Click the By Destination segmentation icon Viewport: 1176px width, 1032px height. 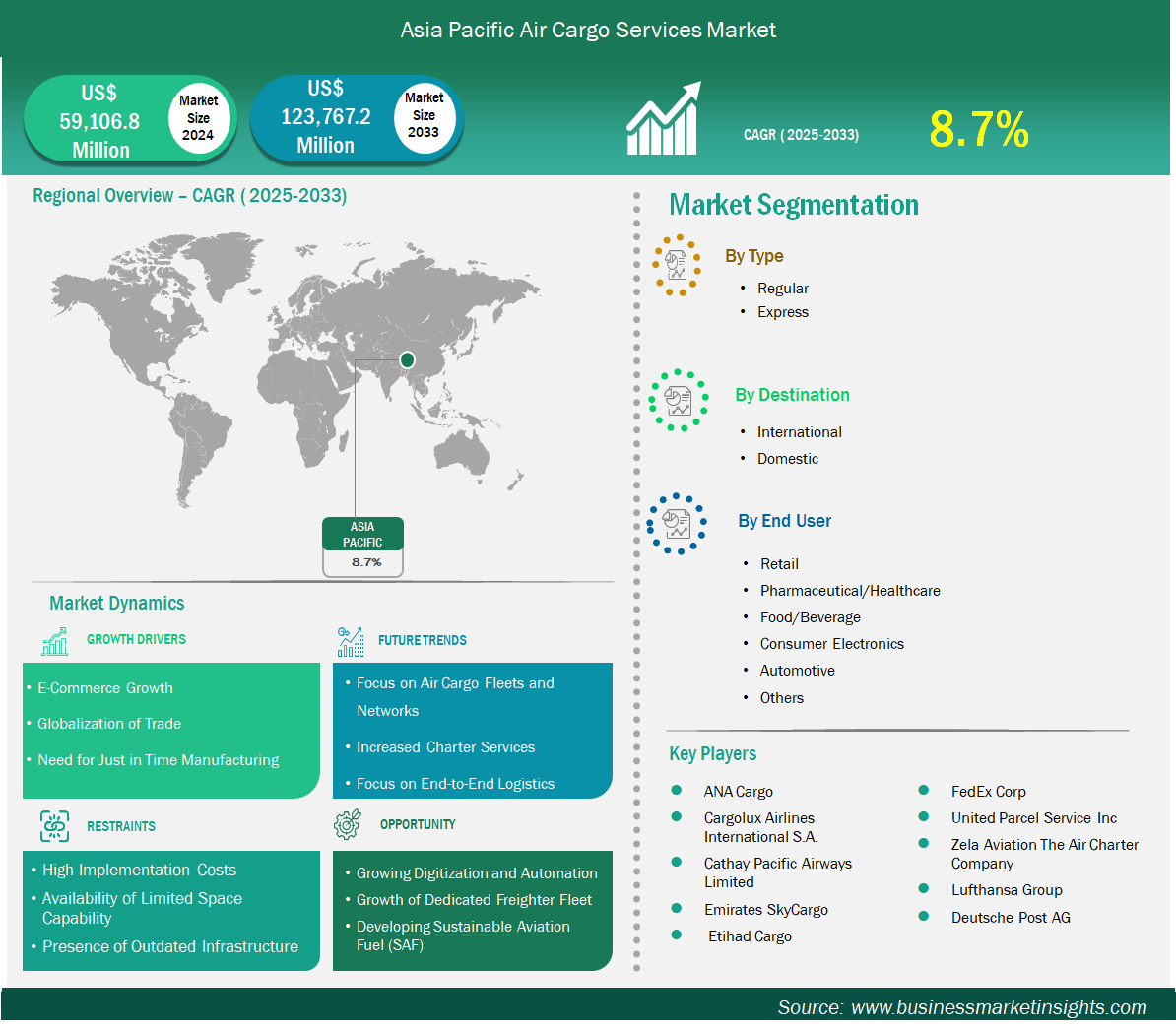[679, 400]
